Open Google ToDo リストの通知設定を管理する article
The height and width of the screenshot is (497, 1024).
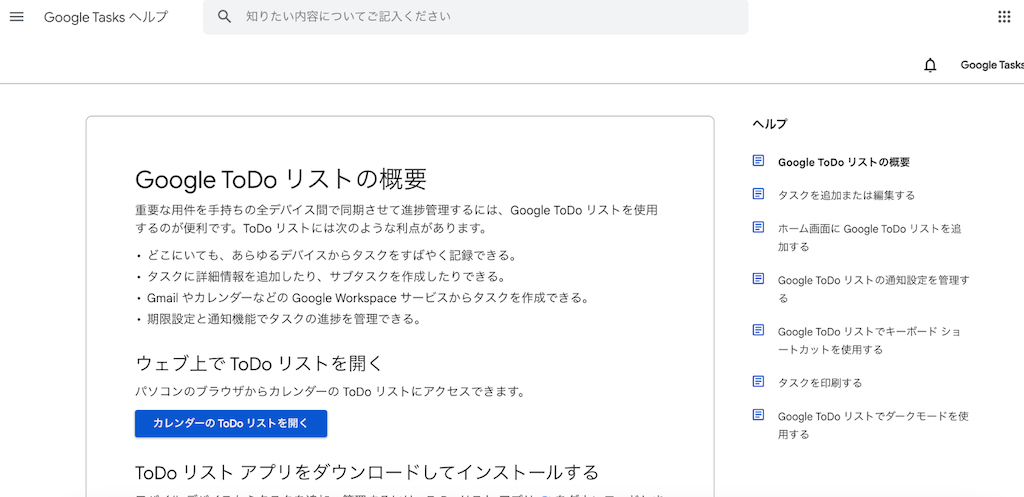click(x=873, y=289)
